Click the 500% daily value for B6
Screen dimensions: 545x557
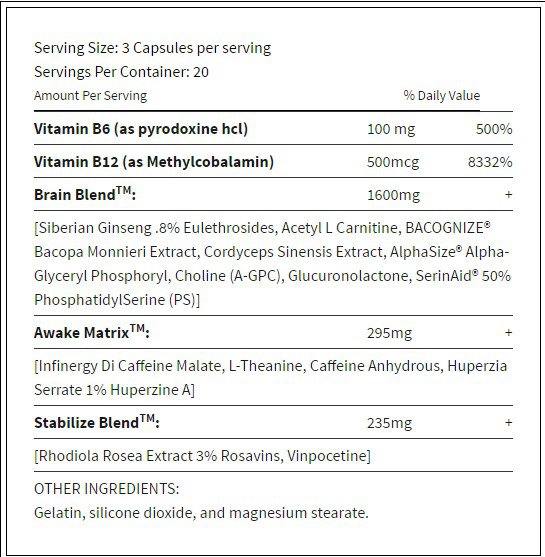(494, 129)
